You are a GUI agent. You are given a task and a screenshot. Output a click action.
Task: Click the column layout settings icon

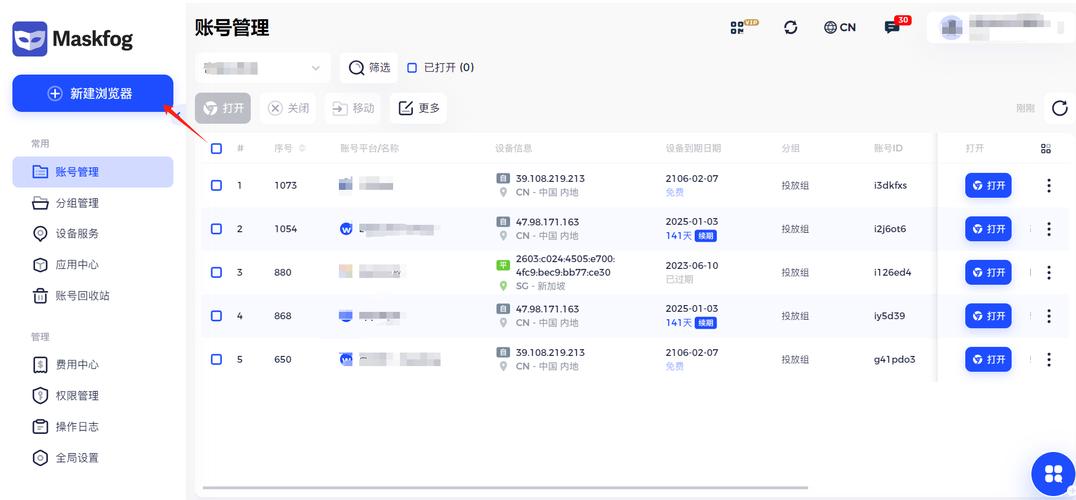pyautogui.click(x=1046, y=148)
